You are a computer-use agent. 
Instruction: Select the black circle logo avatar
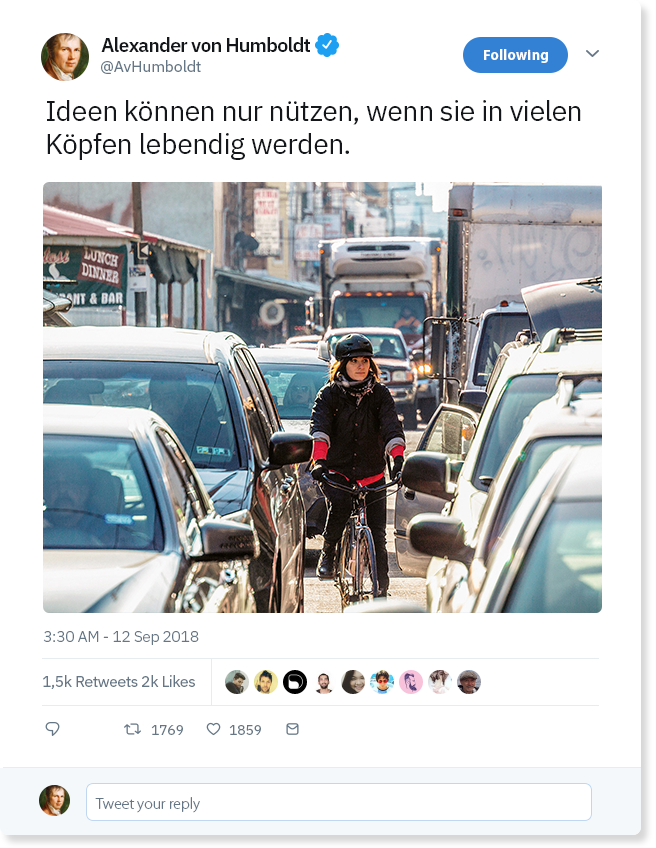295,681
